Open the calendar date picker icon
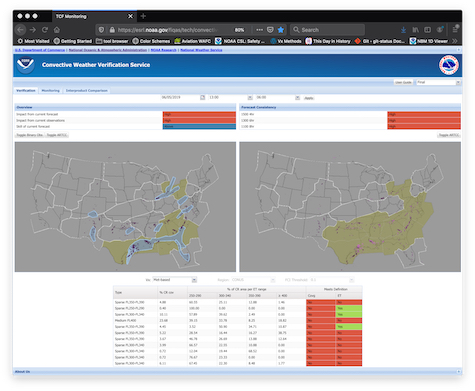Image resolution: width=475 pixels, height=391 pixels. (202, 97)
